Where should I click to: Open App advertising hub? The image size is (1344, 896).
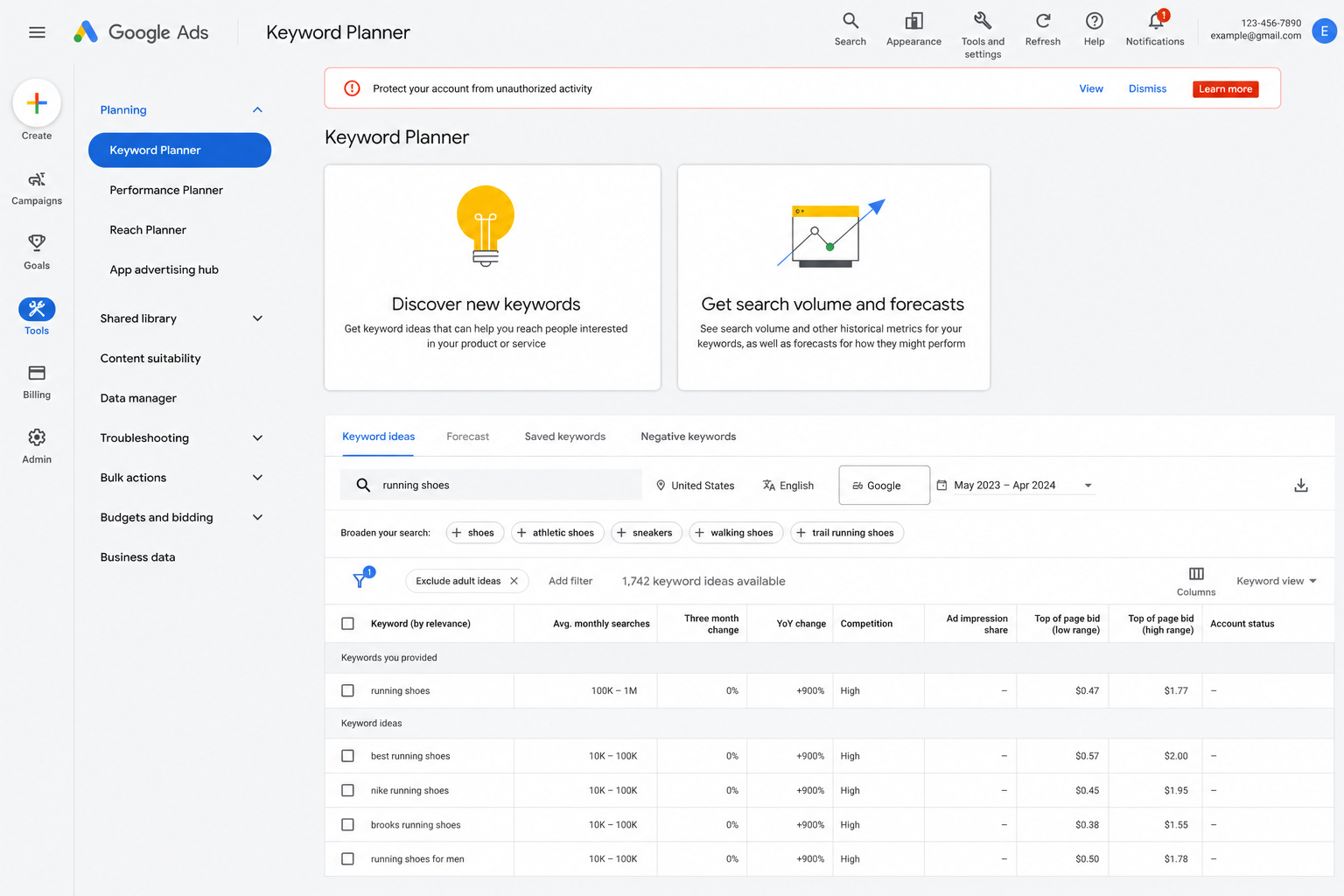(164, 269)
